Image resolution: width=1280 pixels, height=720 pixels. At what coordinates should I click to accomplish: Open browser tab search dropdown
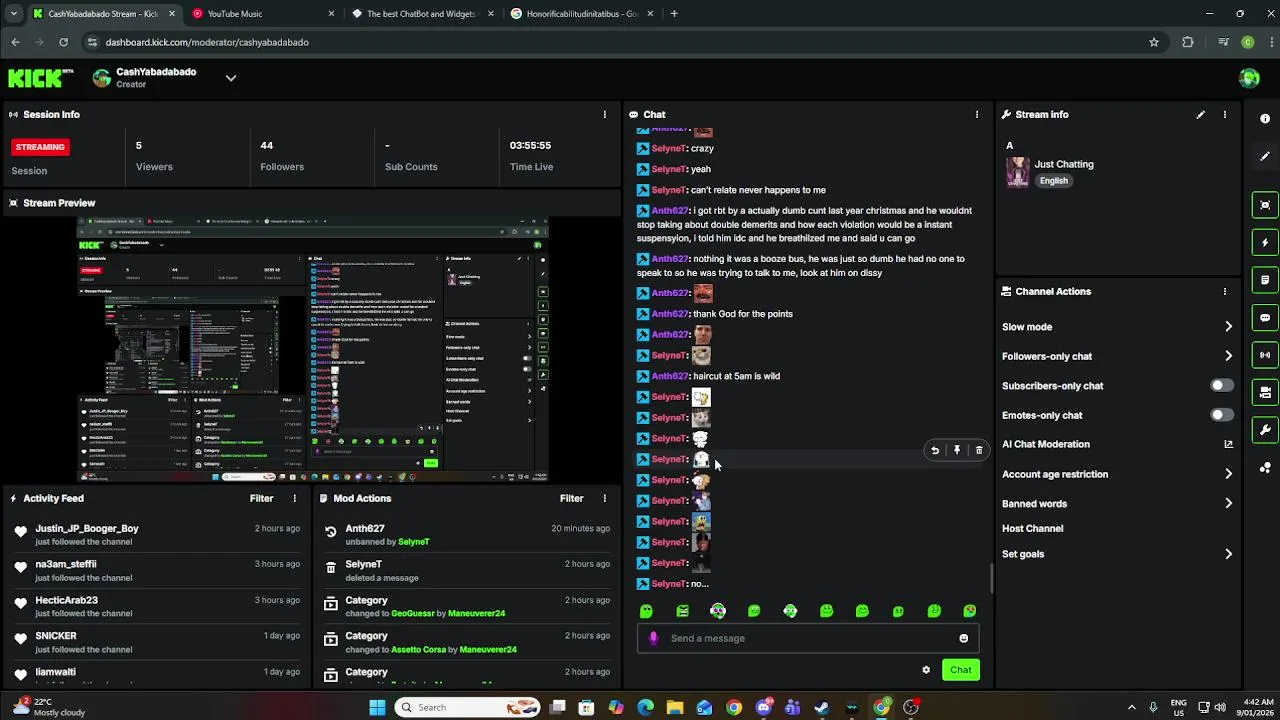[x=13, y=14]
